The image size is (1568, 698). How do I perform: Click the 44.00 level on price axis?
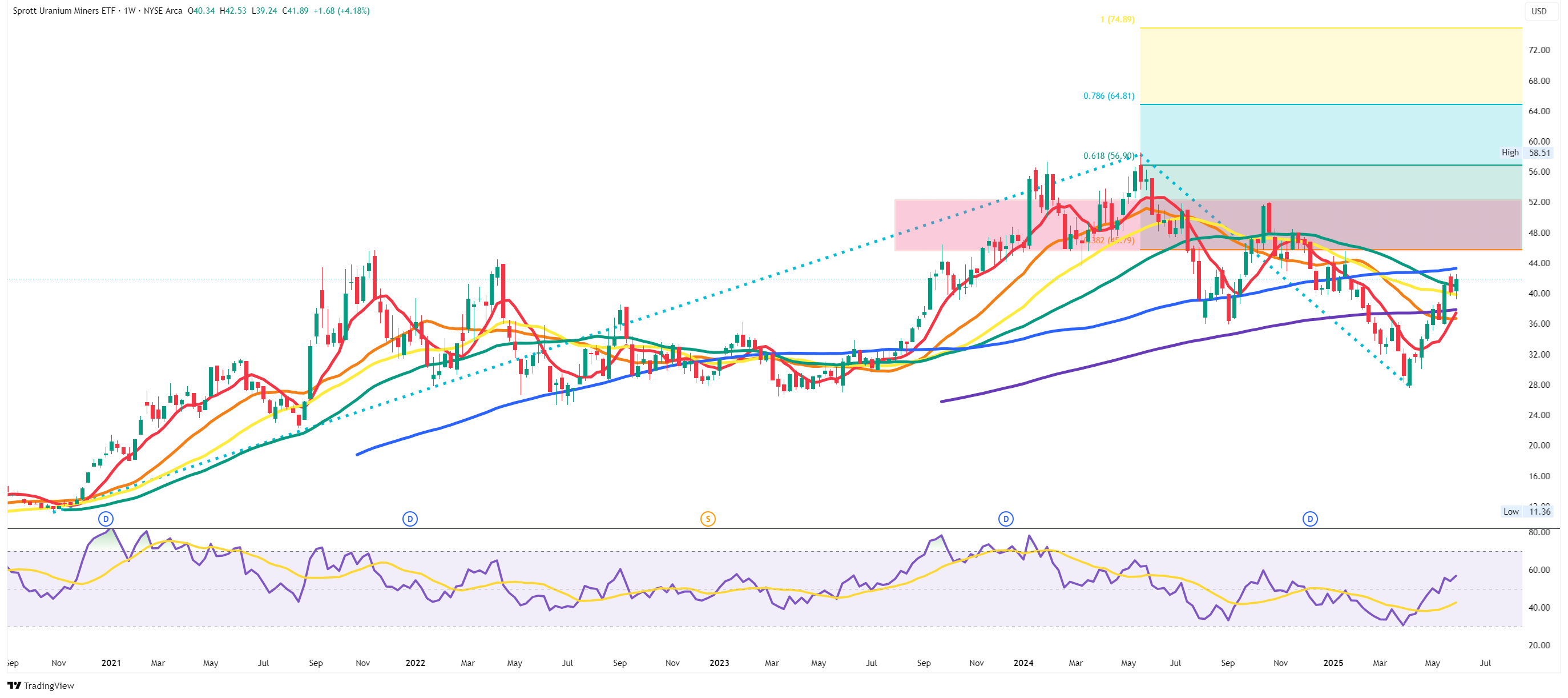point(1538,263)
